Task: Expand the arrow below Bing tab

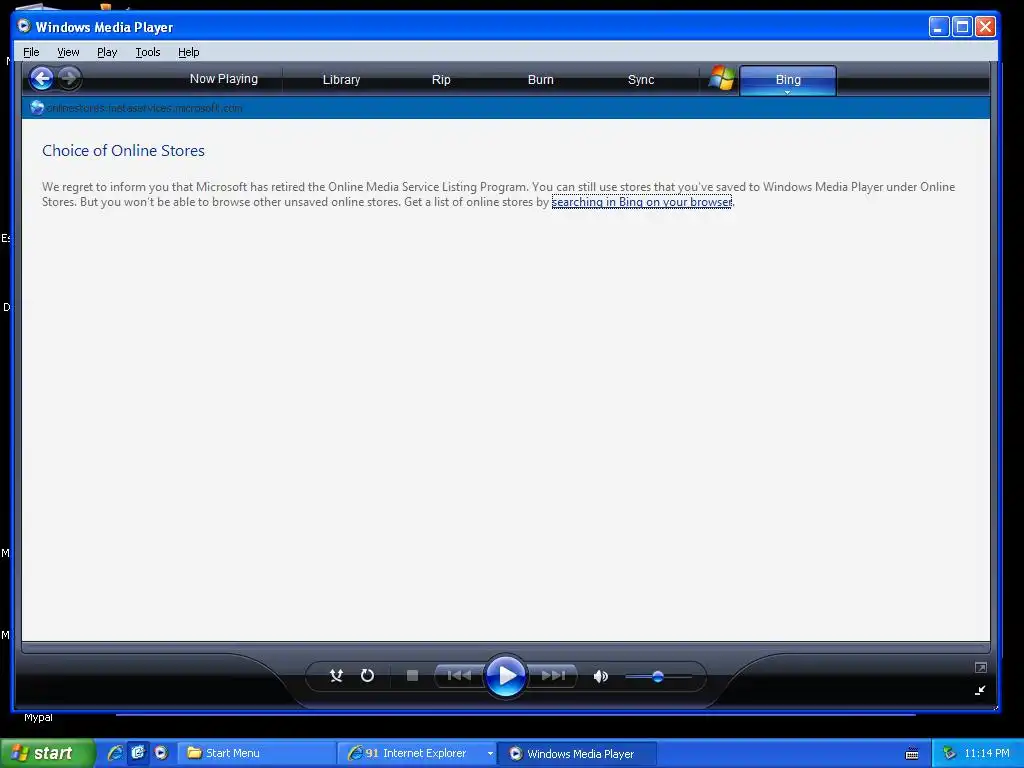Action: pos(788,92)
